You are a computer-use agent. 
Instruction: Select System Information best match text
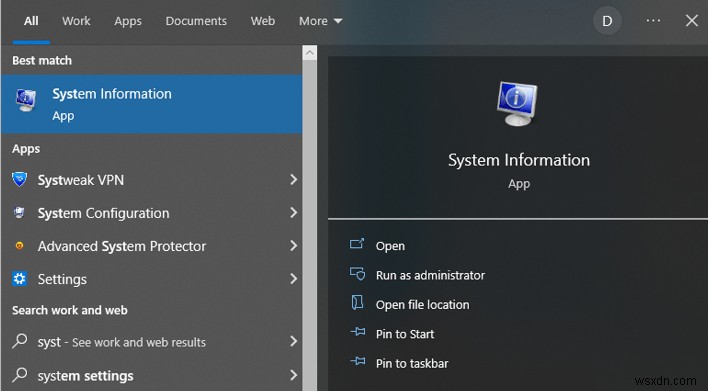click(x=112, y=94)
